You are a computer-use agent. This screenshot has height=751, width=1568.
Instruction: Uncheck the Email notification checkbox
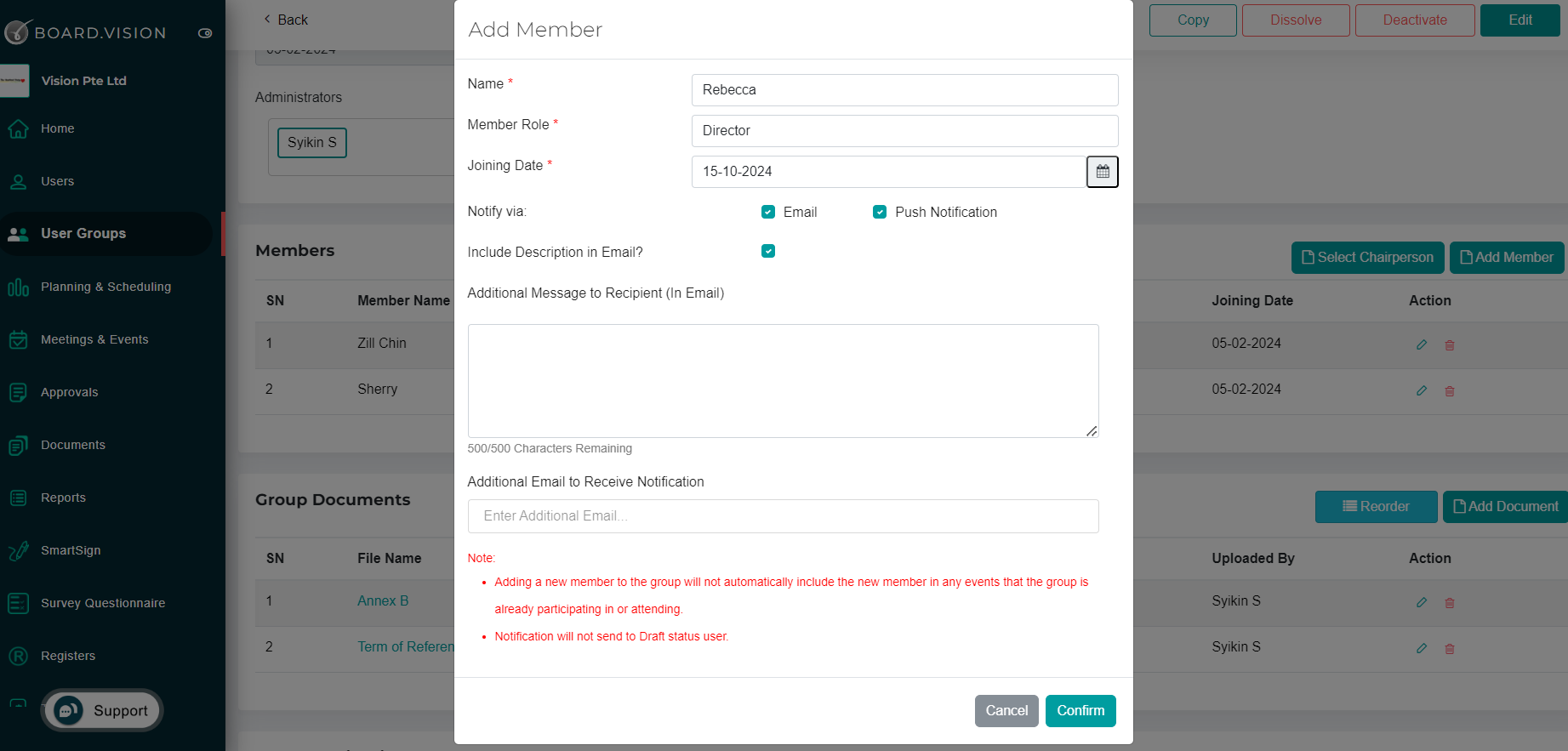coord(768,212)
